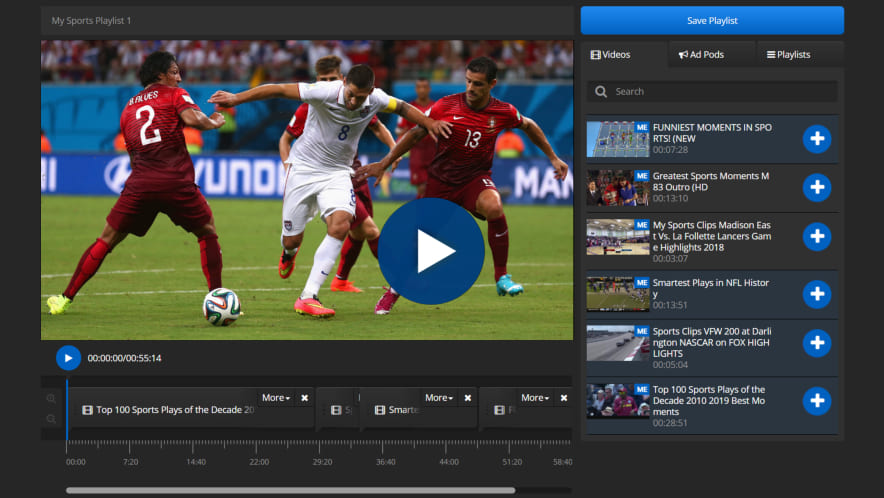Expand More menu on the Smartest Plays timeline clip
The image size is (884, 498).
440,398
